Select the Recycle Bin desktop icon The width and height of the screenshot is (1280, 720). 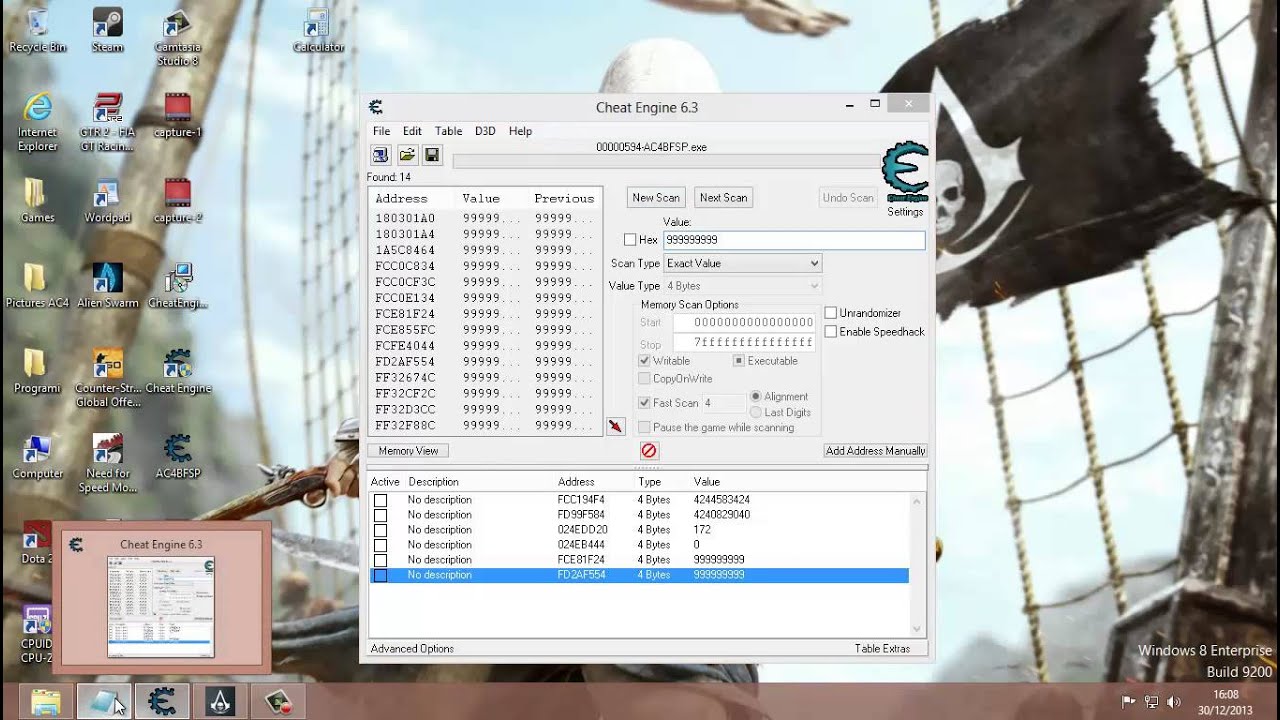[37, 30]
